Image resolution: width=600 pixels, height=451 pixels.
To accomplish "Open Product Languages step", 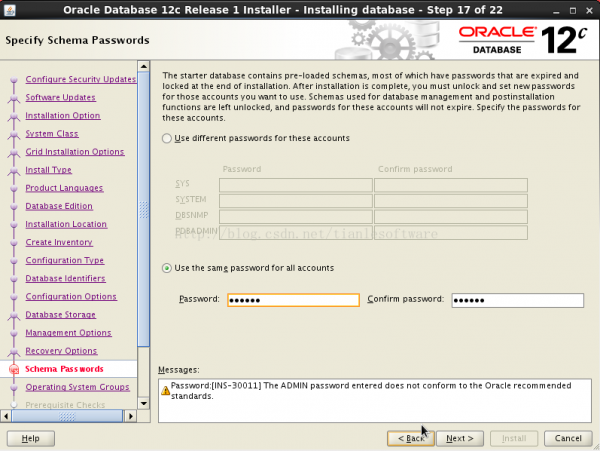I will click(64, 188).
